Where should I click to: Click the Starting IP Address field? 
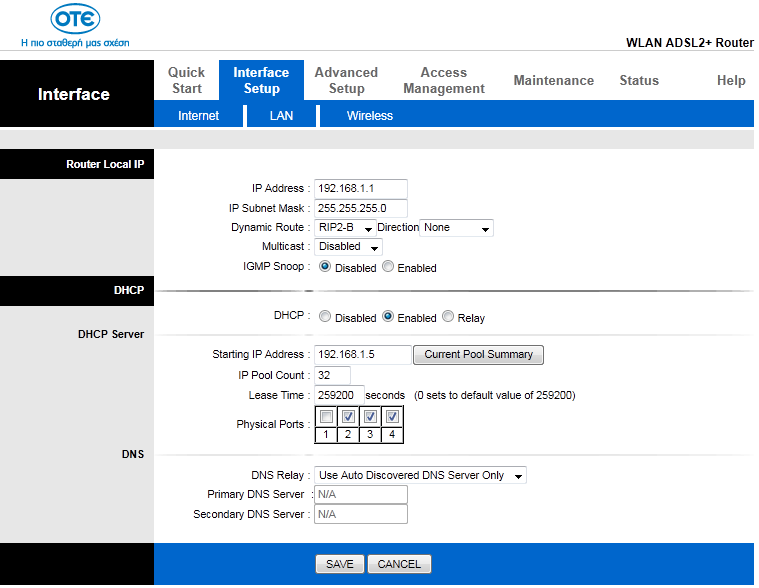point(362,355)
